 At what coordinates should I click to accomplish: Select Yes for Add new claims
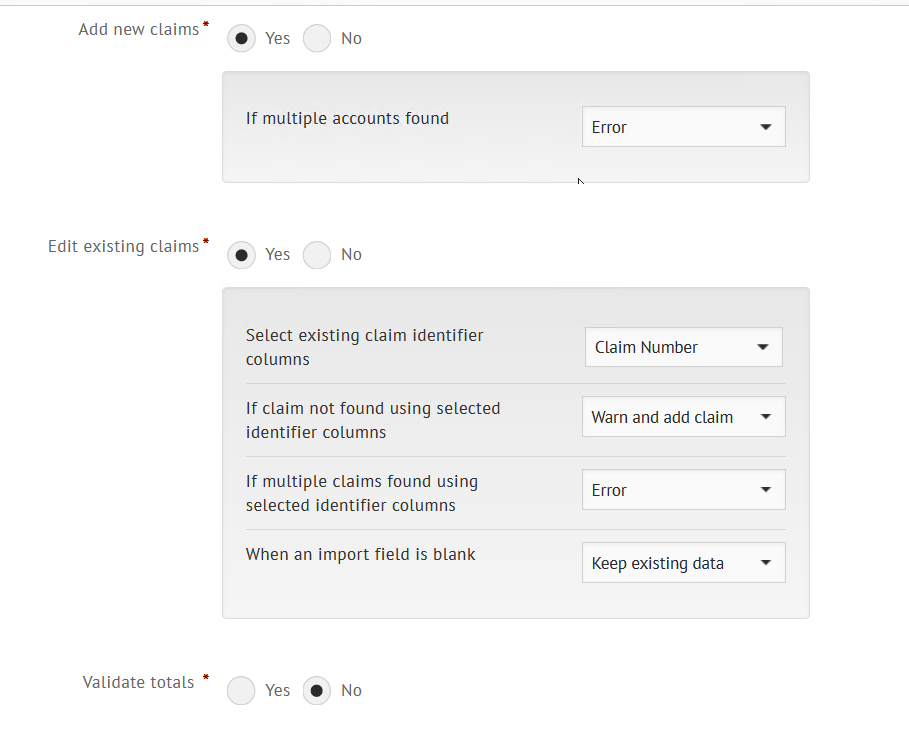tap(241, 39)
